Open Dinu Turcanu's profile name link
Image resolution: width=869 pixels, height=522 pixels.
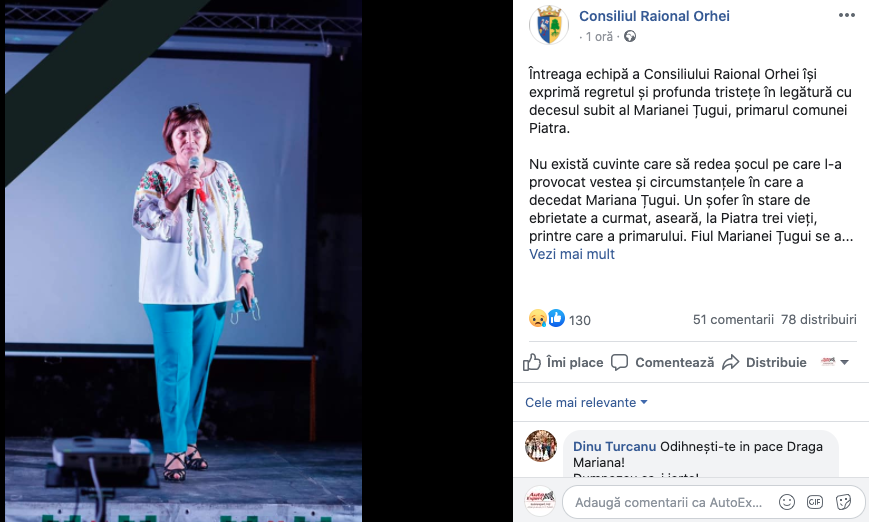[x=614, y=447]
